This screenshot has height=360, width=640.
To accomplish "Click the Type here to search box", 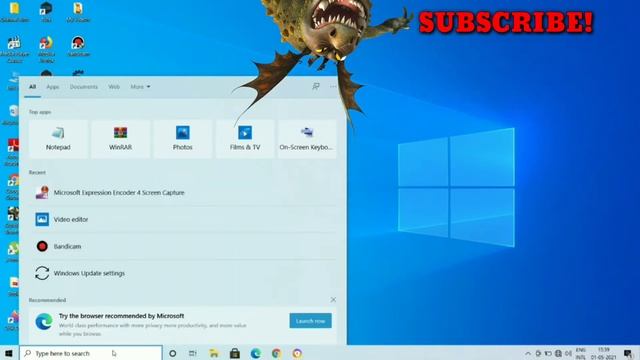I will coord(91,353).
